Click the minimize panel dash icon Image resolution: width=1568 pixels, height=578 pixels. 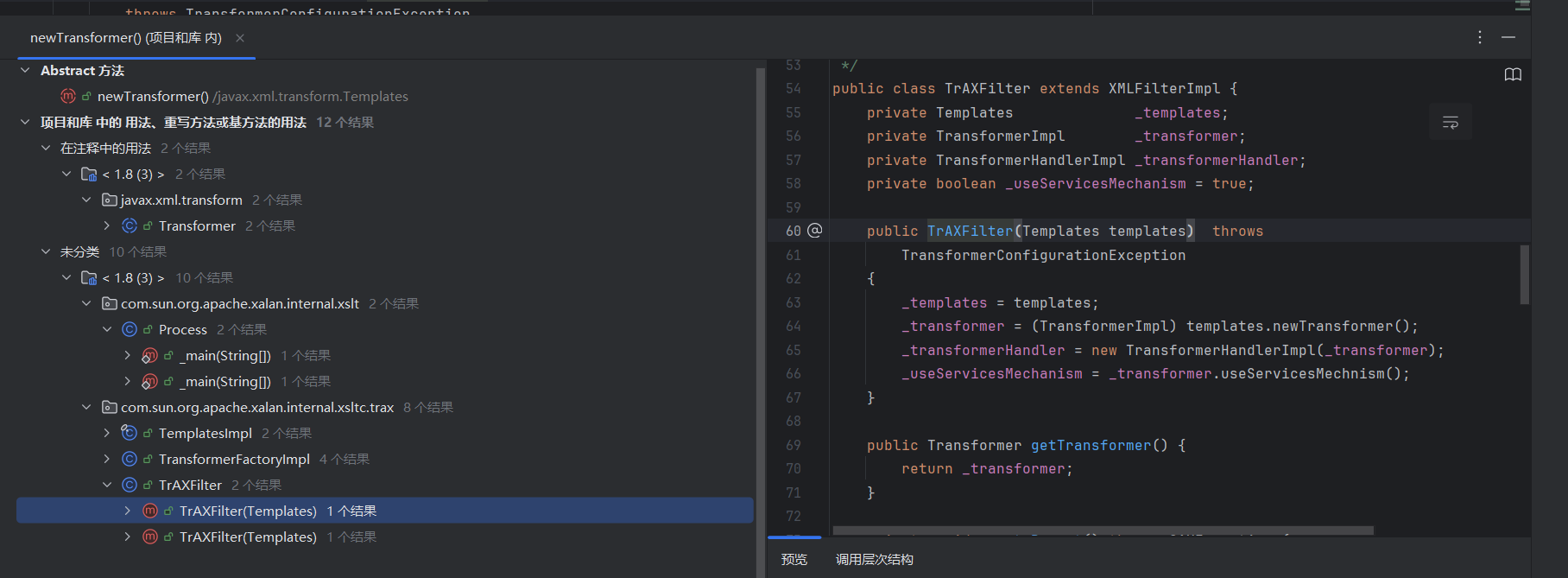pyautogui.click(x=1508, y=37)
